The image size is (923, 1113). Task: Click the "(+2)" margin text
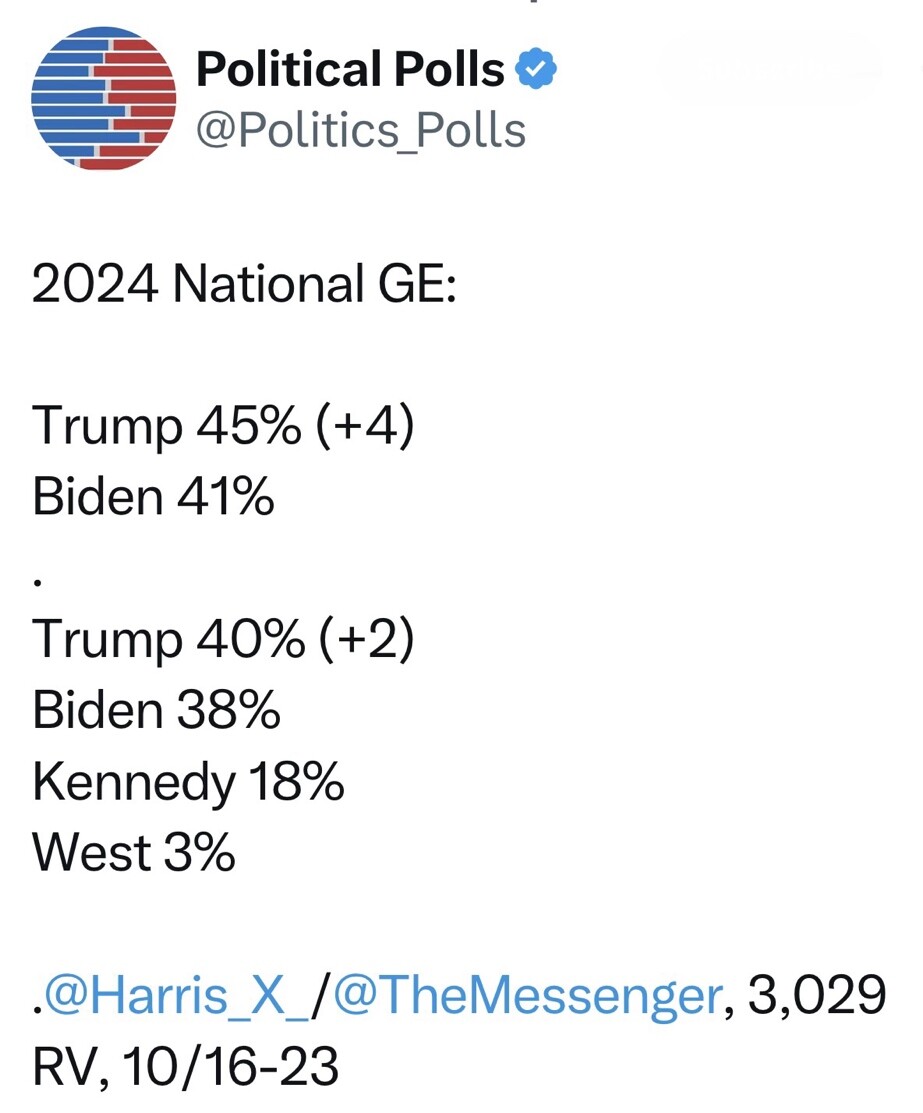(366, 639)
